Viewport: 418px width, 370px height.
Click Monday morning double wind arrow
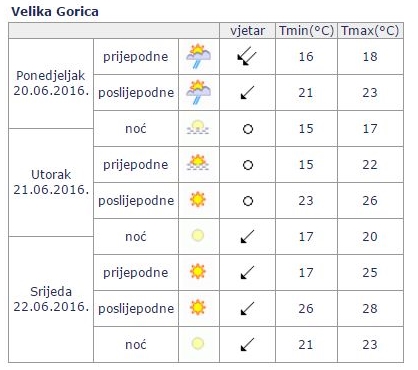[x=247, y=57]
